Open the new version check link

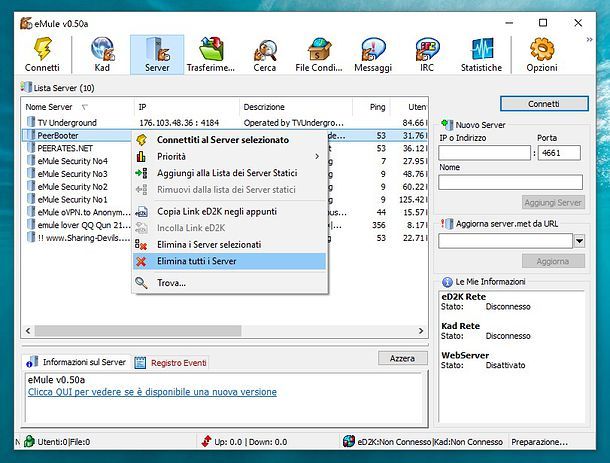click(152, 392)
